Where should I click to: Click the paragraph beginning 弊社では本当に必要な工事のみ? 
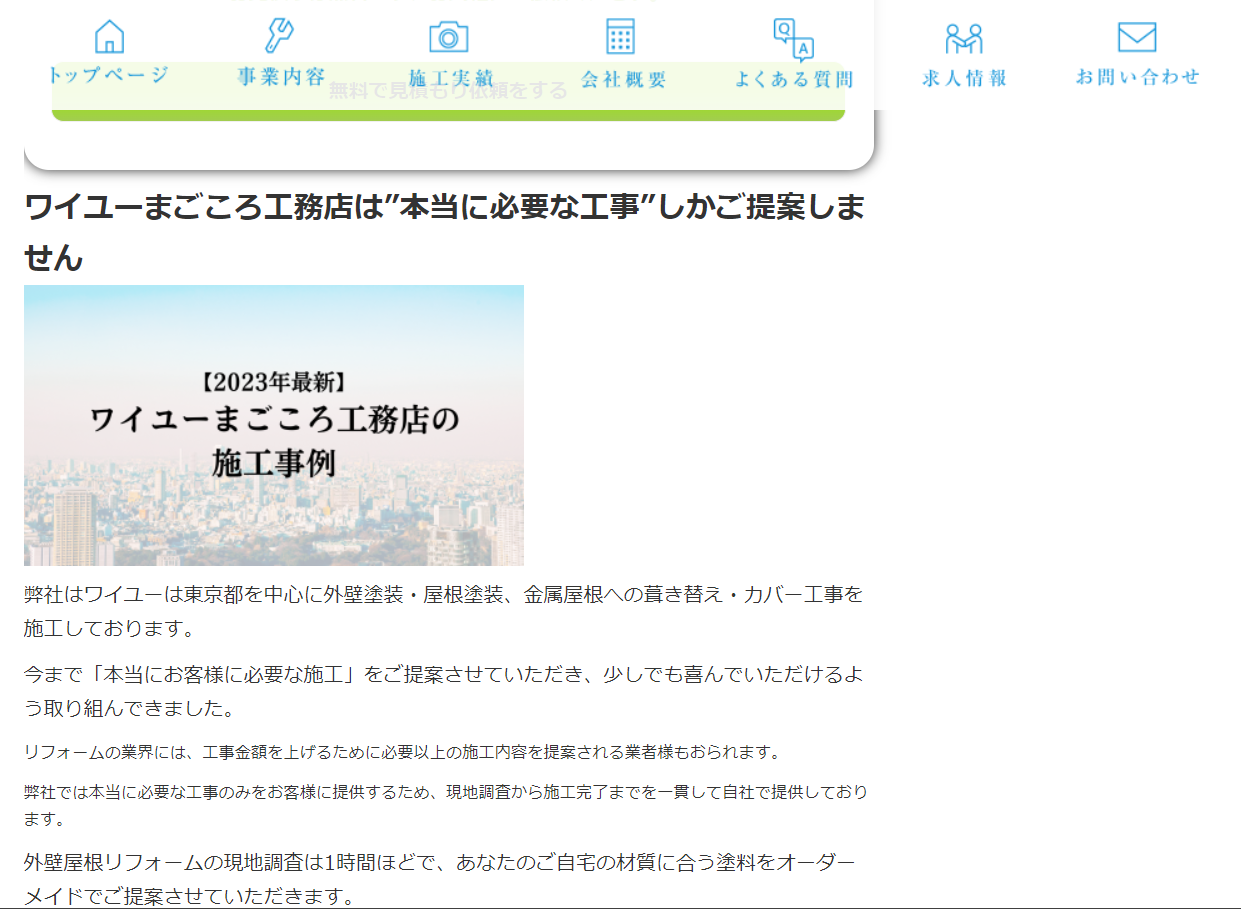[x=445, y=805]
